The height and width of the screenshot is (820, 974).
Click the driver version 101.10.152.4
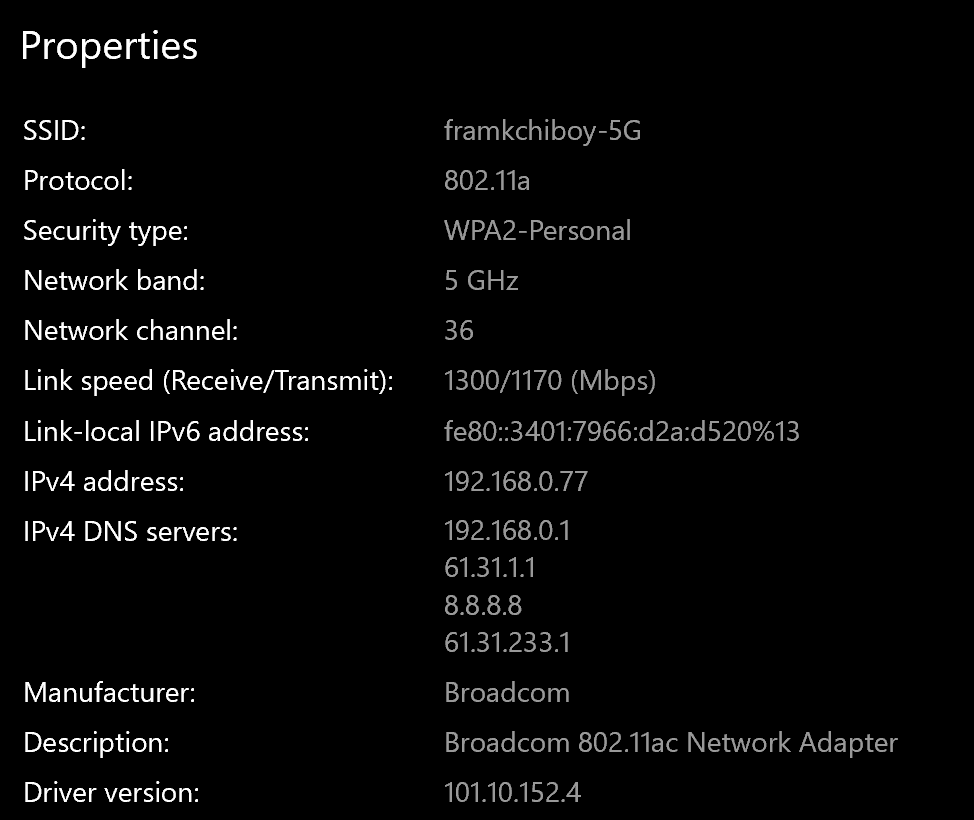(x=512, y=793)
